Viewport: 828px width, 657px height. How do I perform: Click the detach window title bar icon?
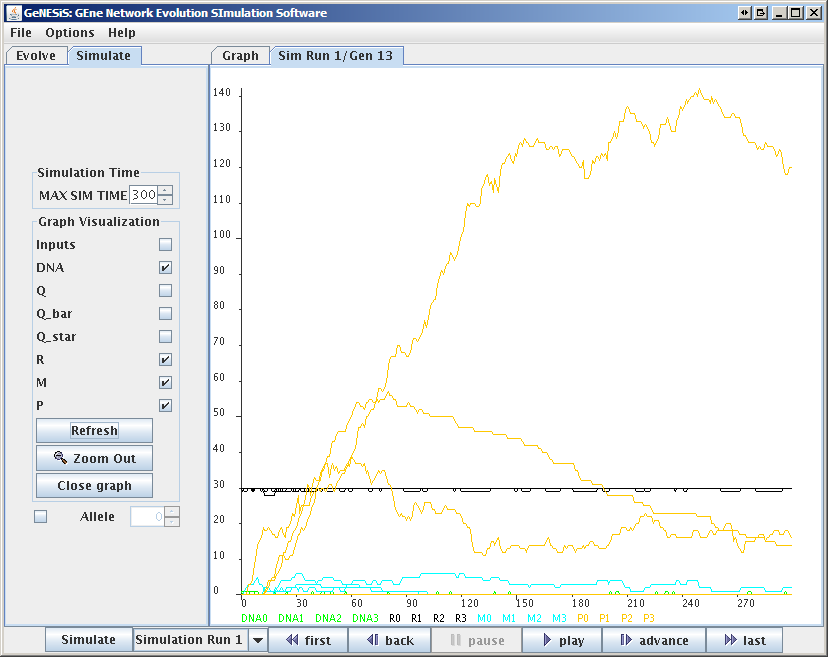(x=761, y=13)
